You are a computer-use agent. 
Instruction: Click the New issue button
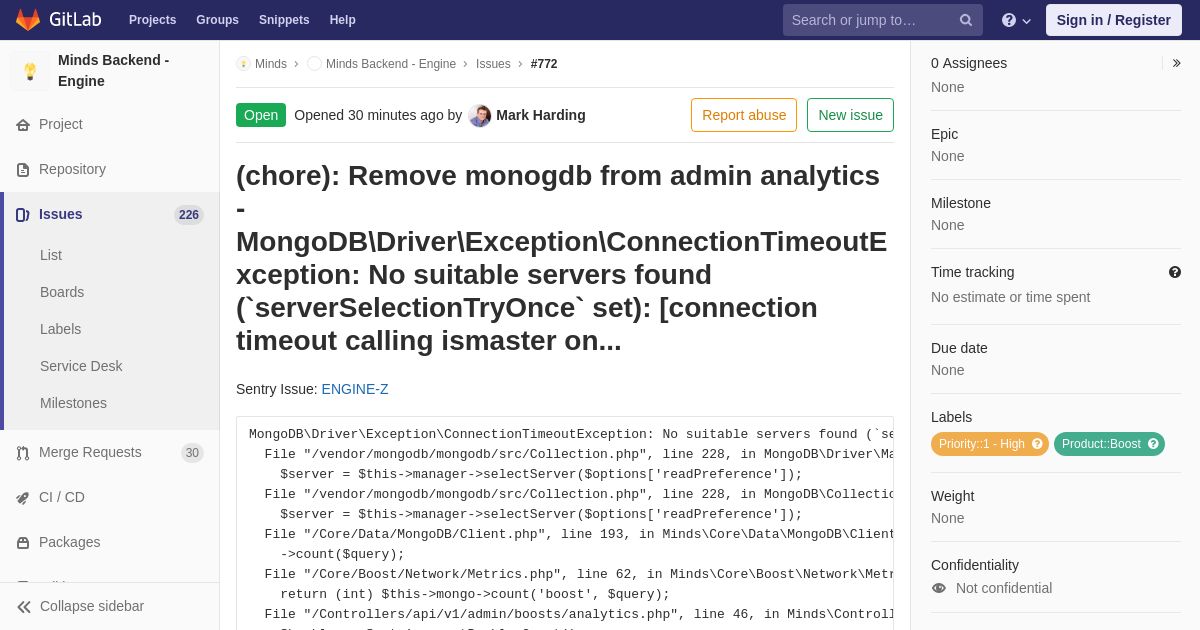click(x=850, y=115)
